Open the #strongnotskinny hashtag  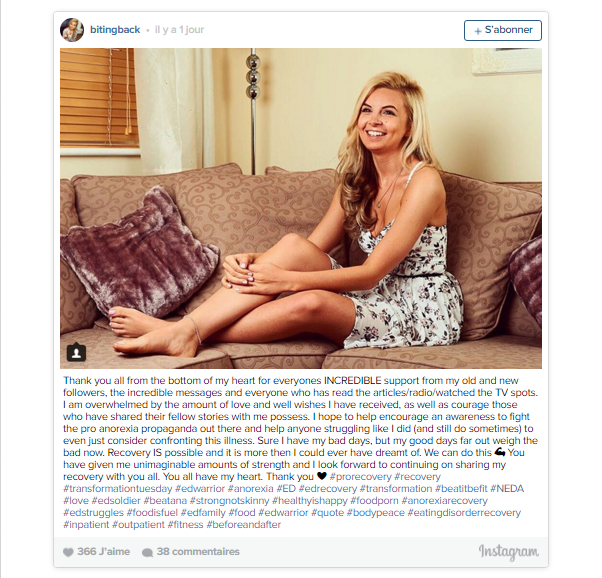click(229, 501)
